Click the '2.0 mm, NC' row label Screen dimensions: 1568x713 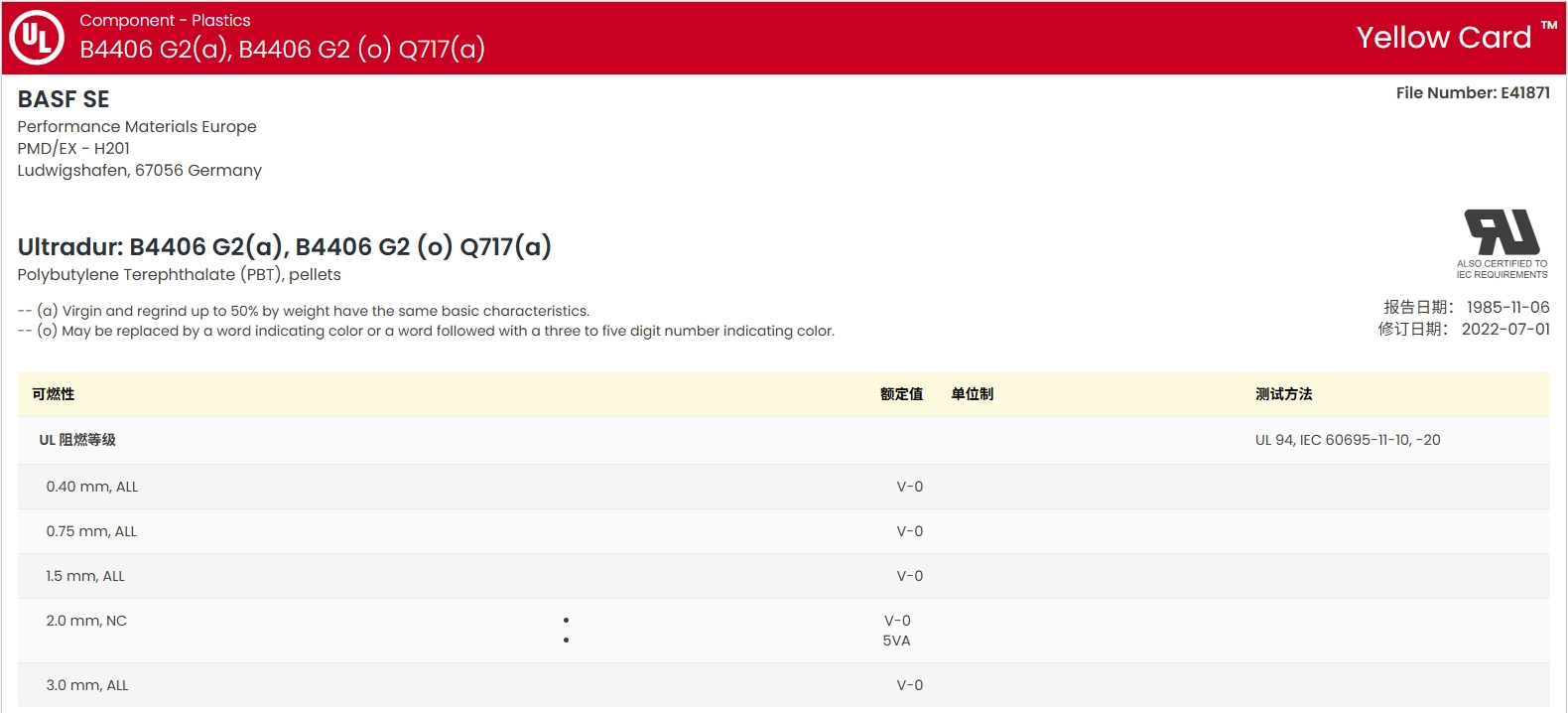point(86,621)
